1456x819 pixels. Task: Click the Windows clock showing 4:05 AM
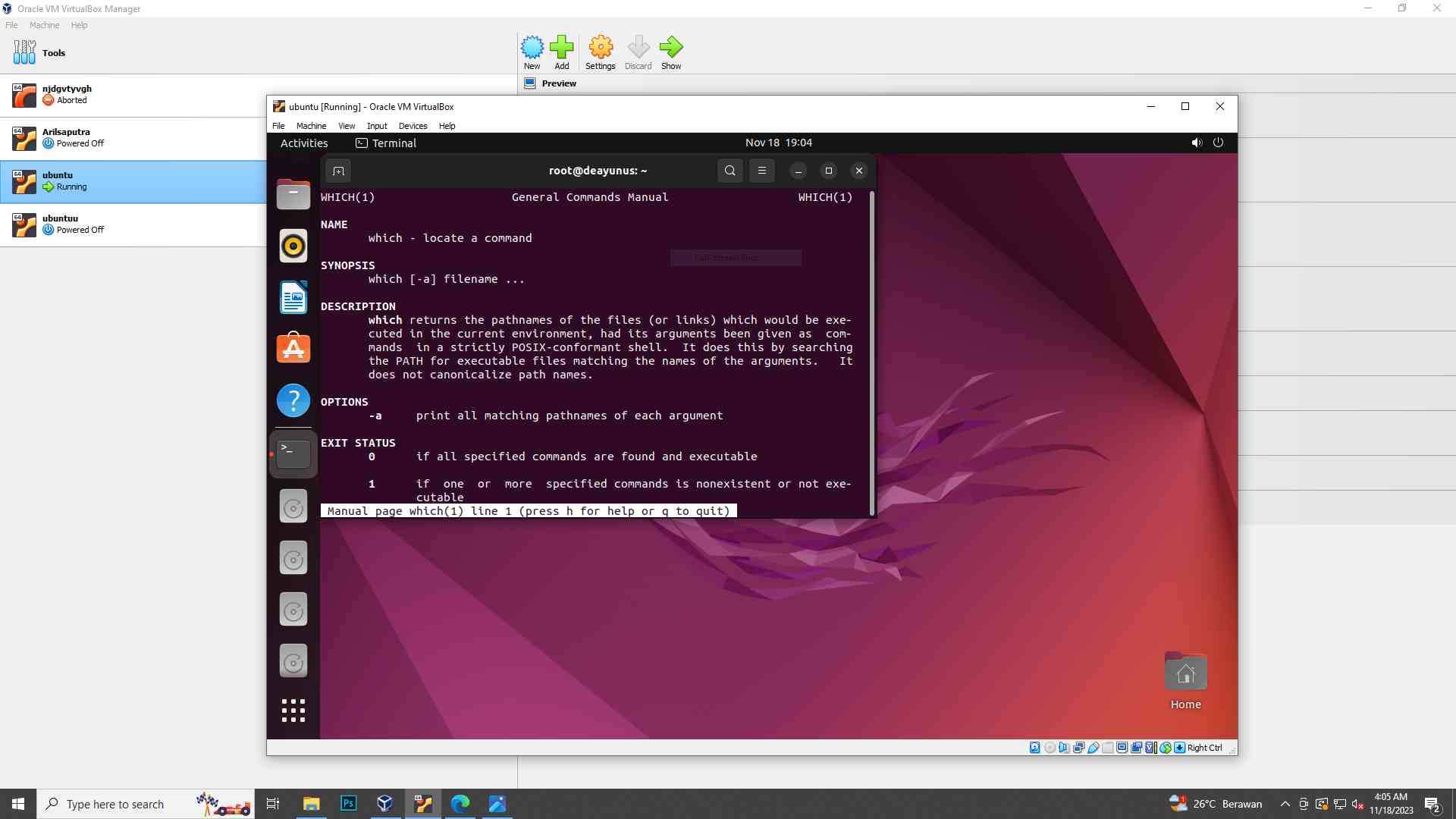[x=1391, y=804]
